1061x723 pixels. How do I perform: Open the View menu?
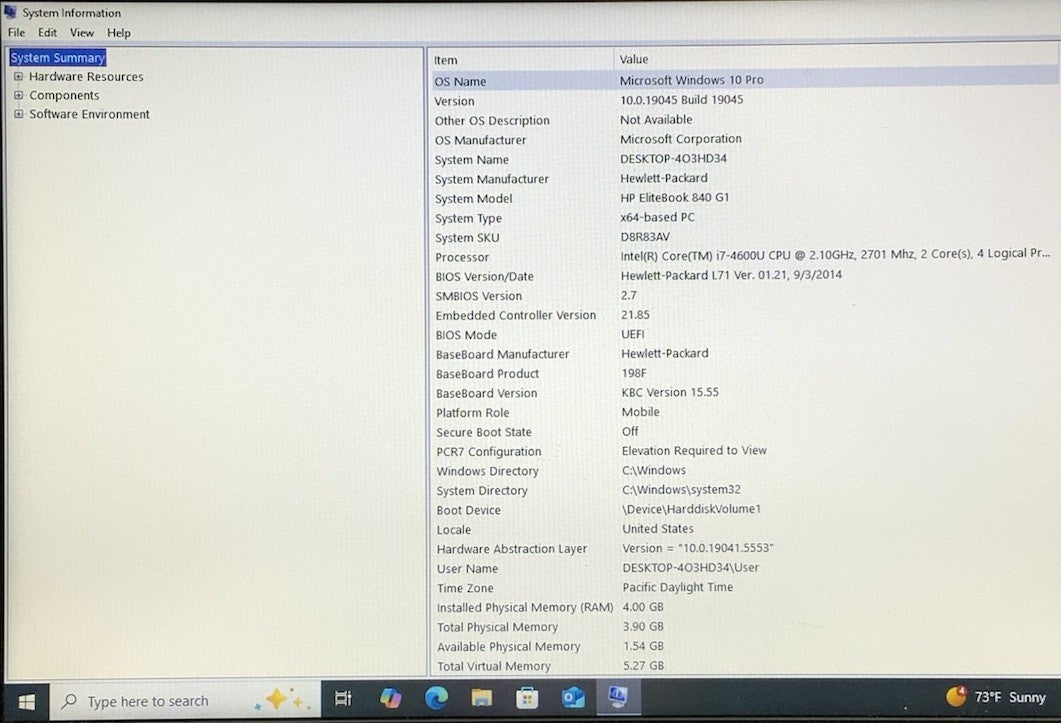point(81,33)
